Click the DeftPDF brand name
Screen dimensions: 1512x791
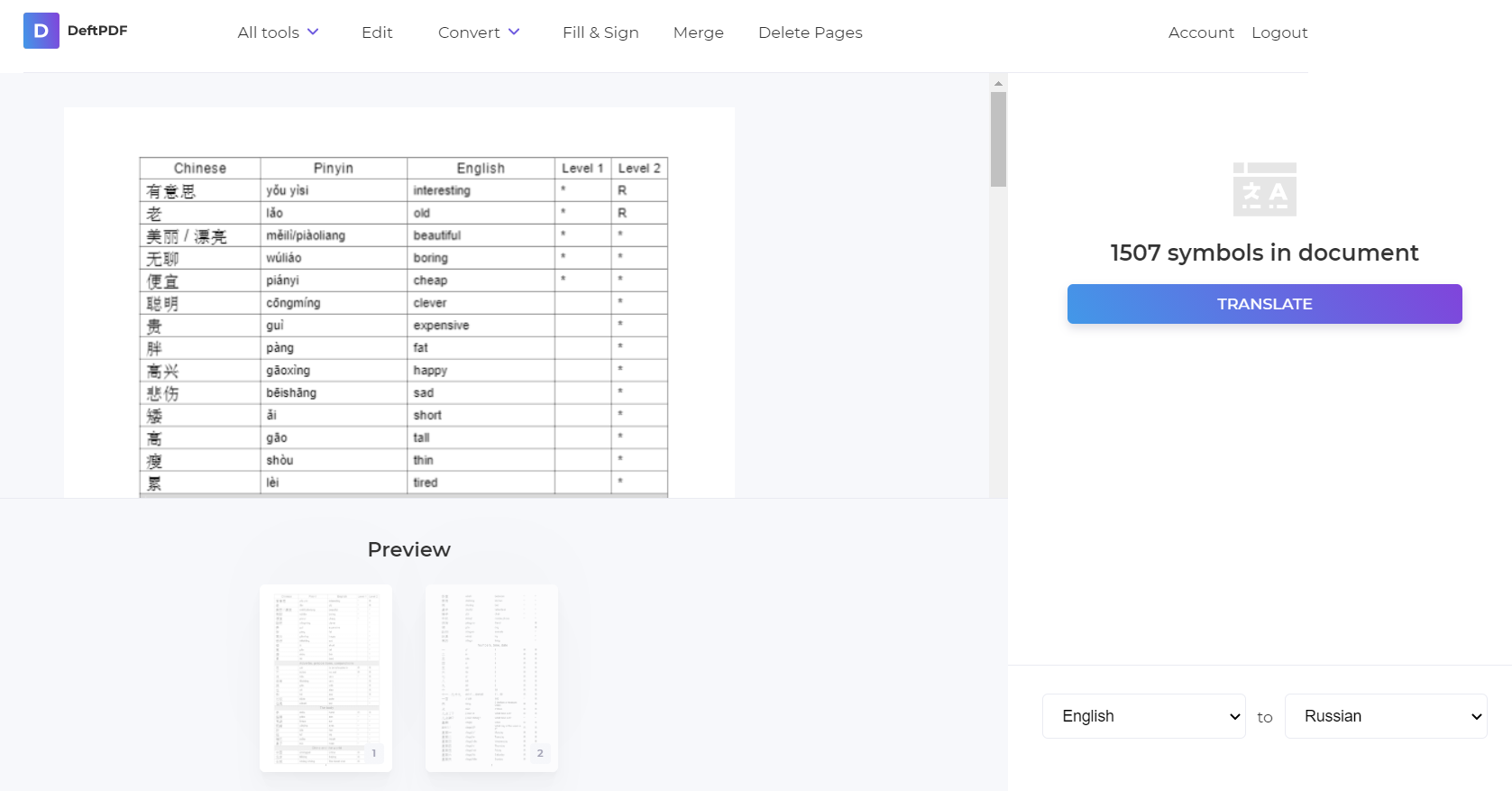[97, 31]
